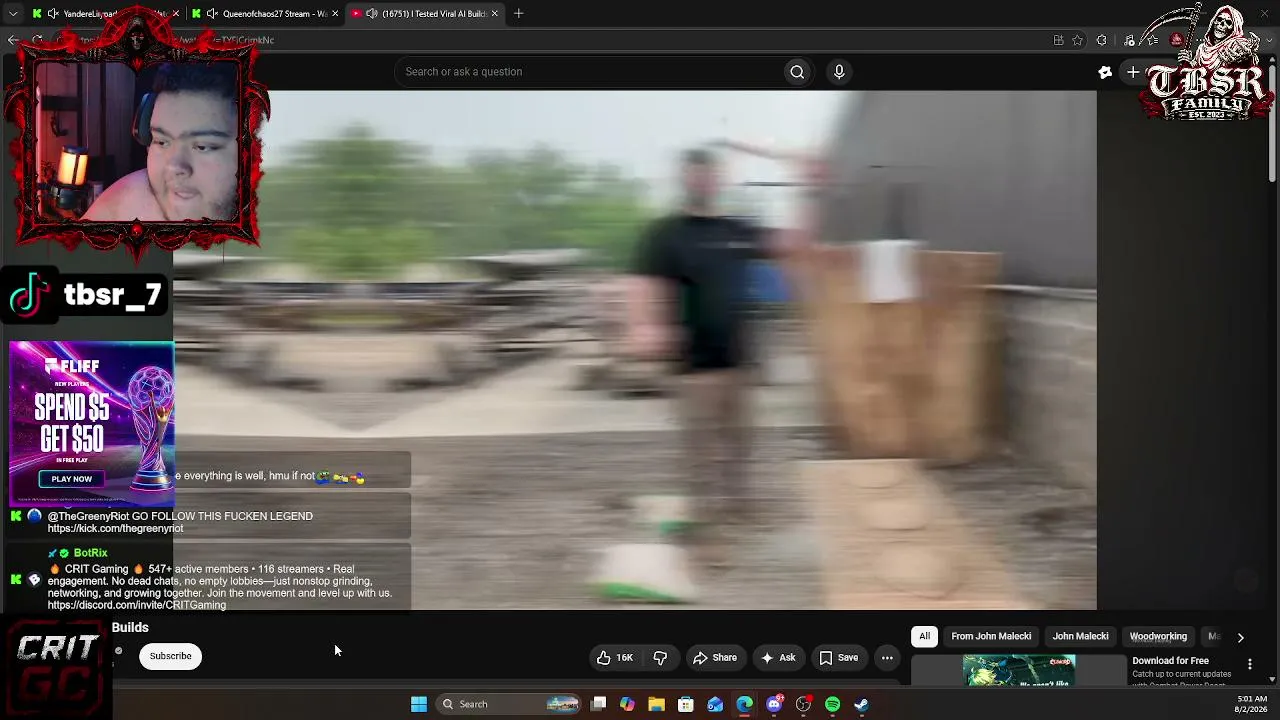Viewport: 1280px width, 720px height.
Task: Mute audio on the VandereLilypad tab
Action: pyautogui.click(x=52, y=14)
